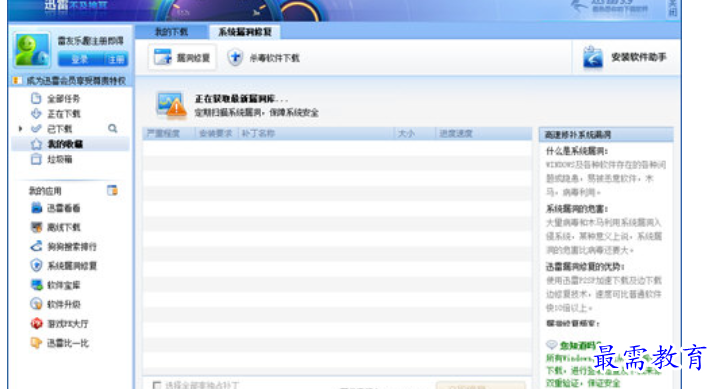Open 系统漏洞修复 in my apps
This screenshot has height=389, width=715.
(72, 266)
